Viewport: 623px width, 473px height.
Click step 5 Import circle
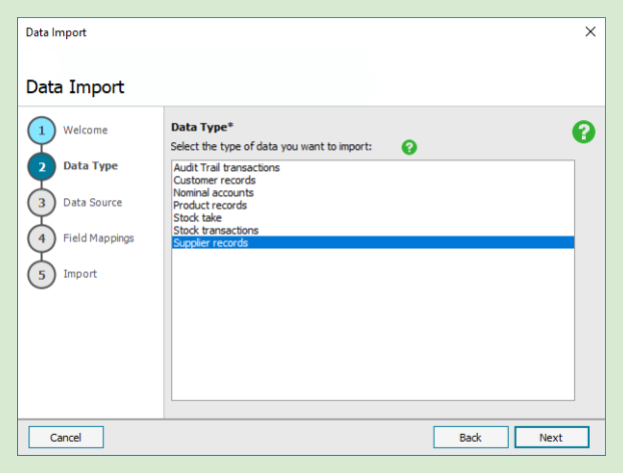pos(41,275)
